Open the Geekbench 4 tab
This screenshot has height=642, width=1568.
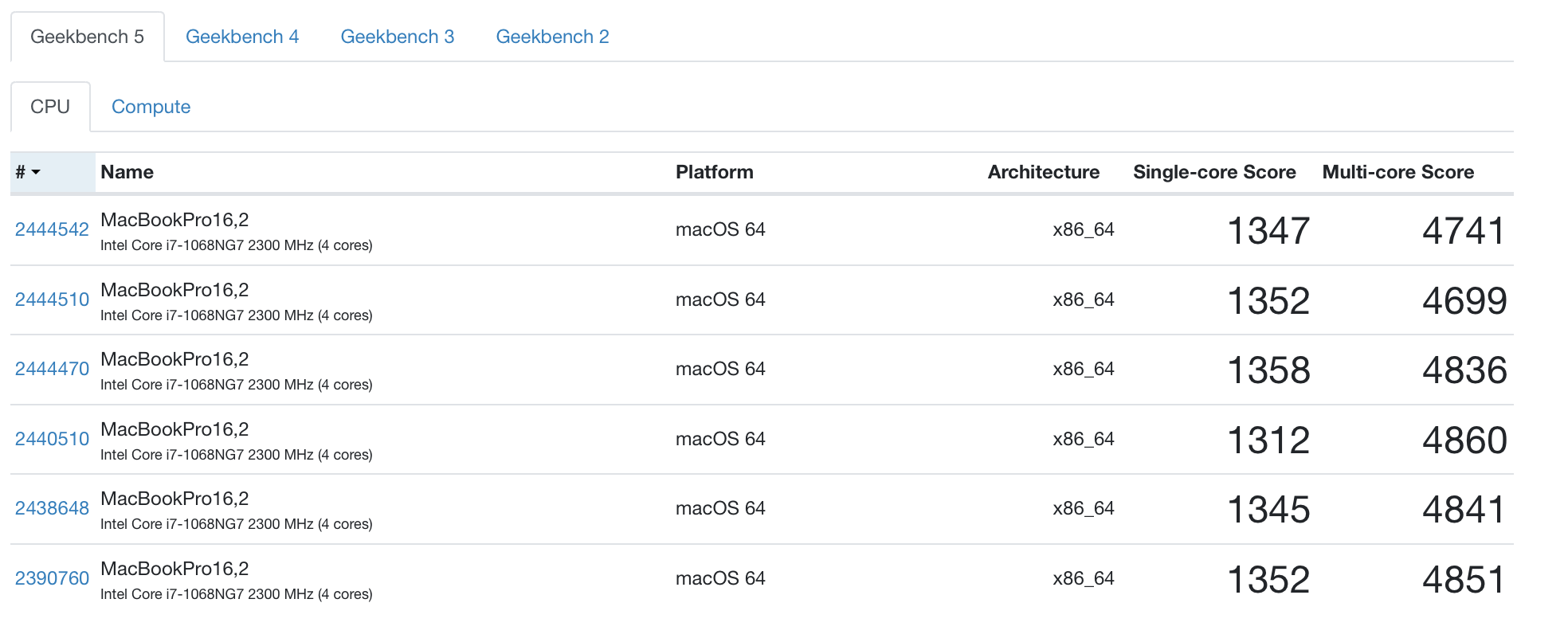coord(242,37)
